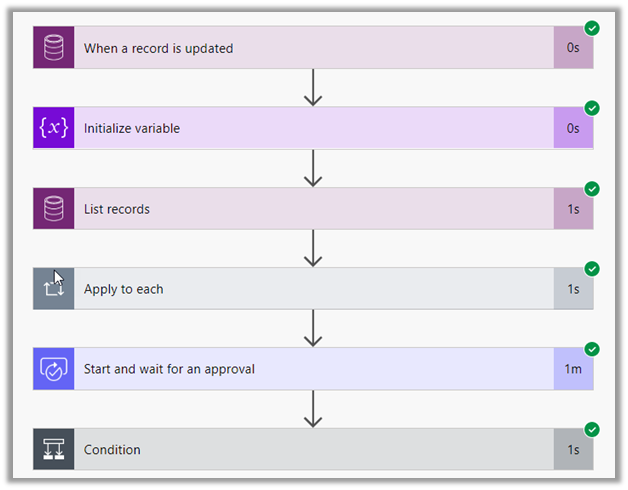Click the Condition step's branching icon
Screen dimensions: 628x490
53,450
